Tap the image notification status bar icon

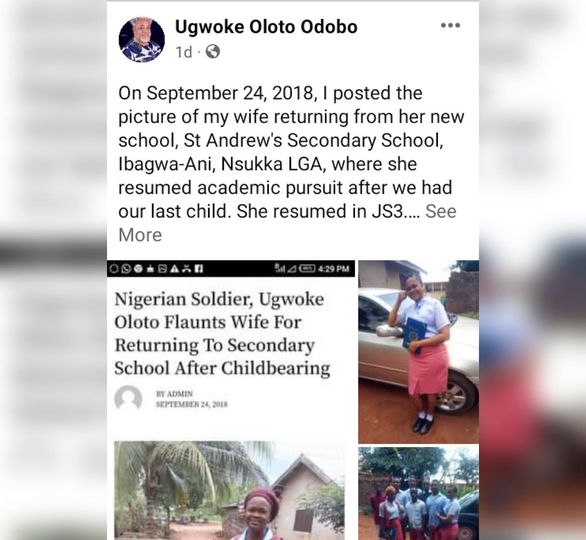(x=162, y=269)
